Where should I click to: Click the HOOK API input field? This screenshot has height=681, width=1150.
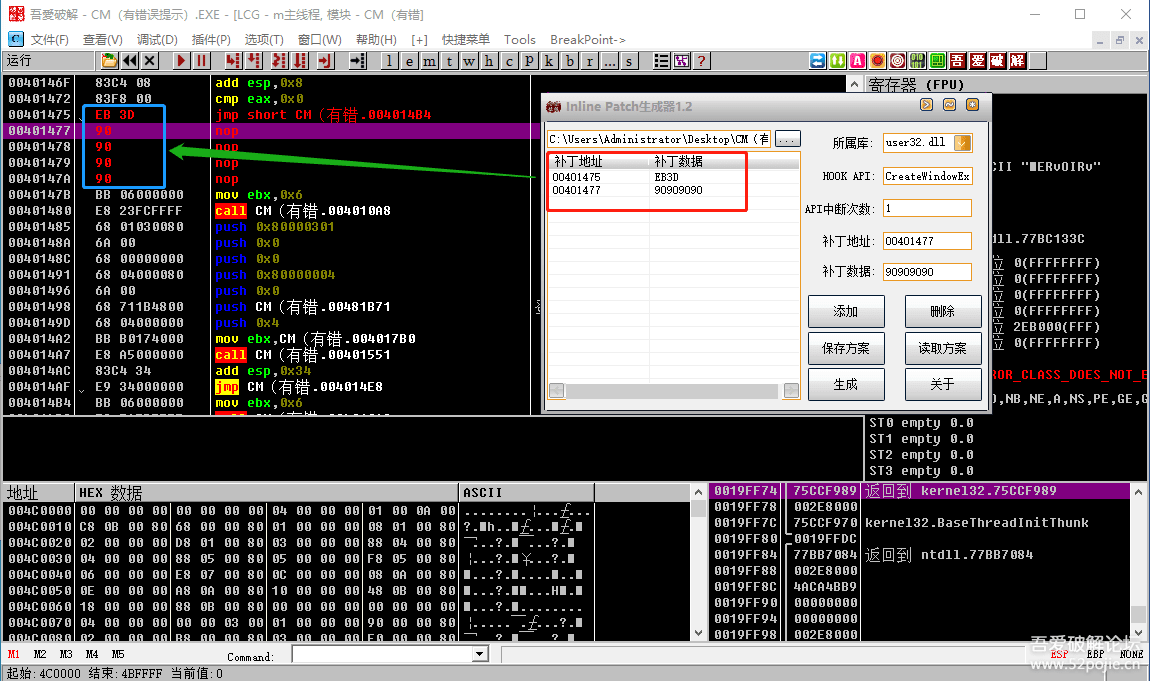pos(927,176)
